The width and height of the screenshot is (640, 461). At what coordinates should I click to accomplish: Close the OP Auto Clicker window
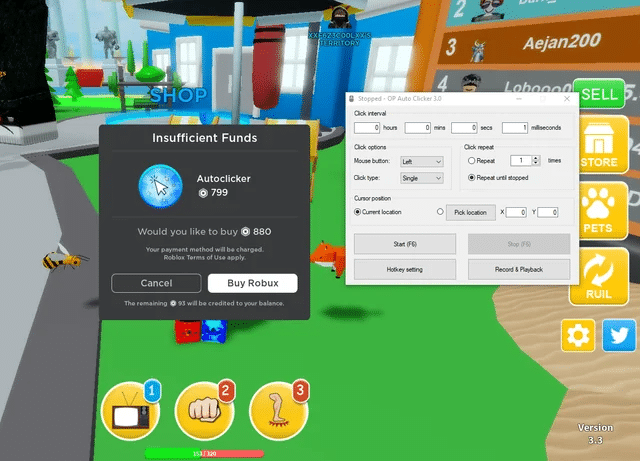pos(567,99)
